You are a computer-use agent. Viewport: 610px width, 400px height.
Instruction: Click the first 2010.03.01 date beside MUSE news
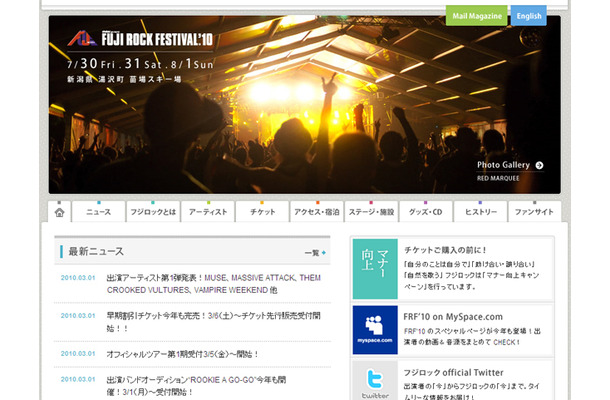point(78,278)
